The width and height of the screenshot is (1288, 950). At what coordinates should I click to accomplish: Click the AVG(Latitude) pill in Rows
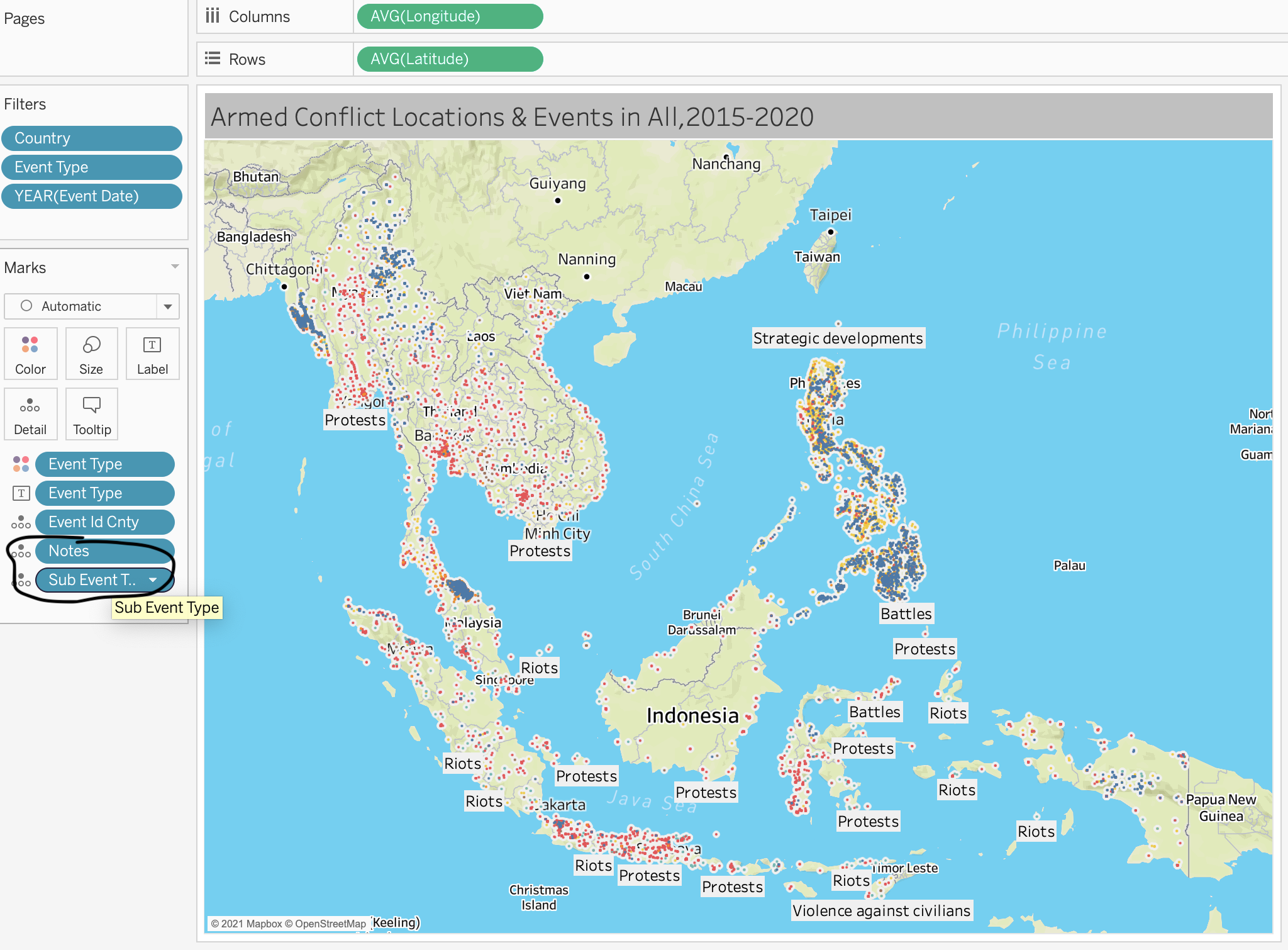point(449,59)
